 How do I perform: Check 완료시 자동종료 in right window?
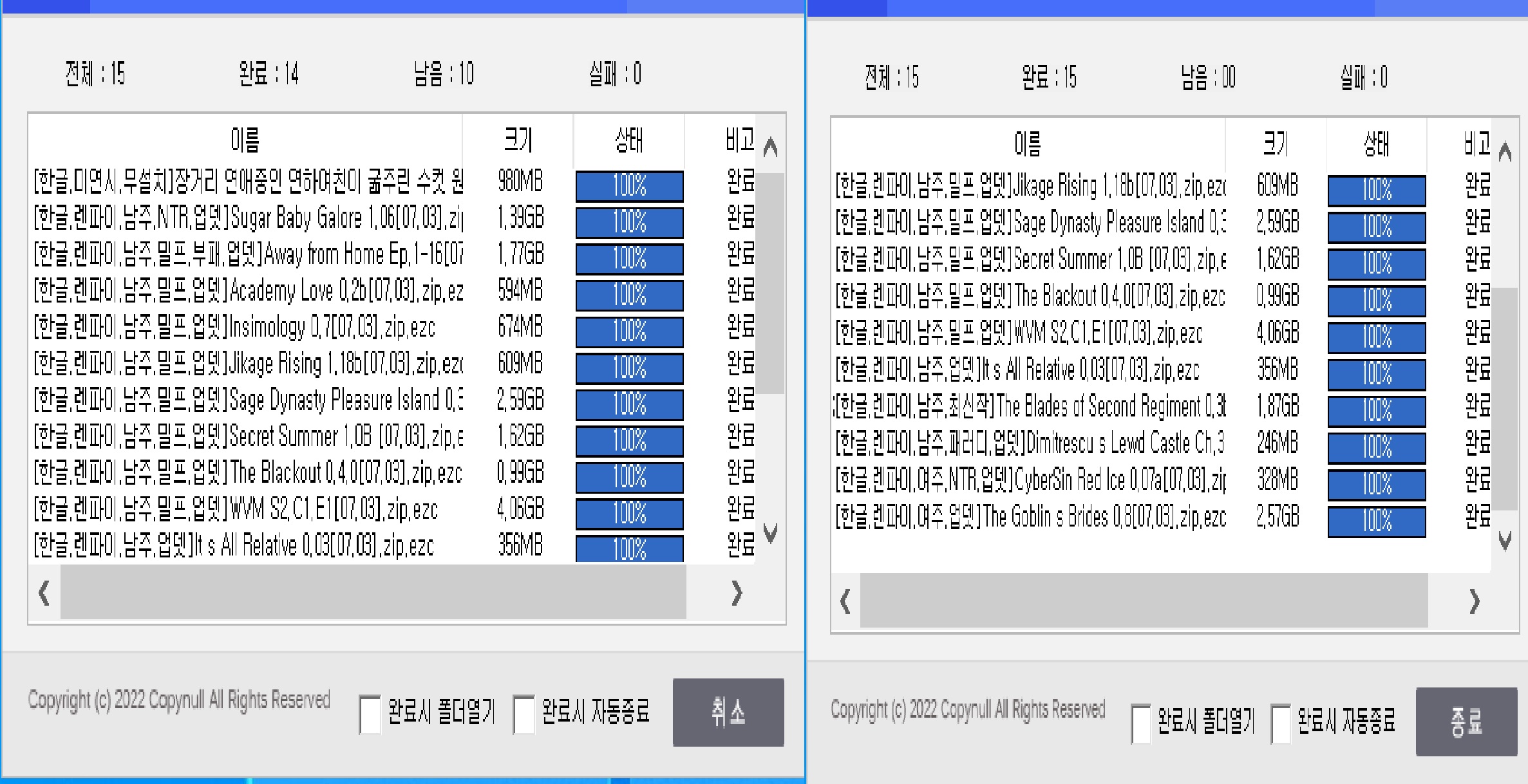point(1280,723)
